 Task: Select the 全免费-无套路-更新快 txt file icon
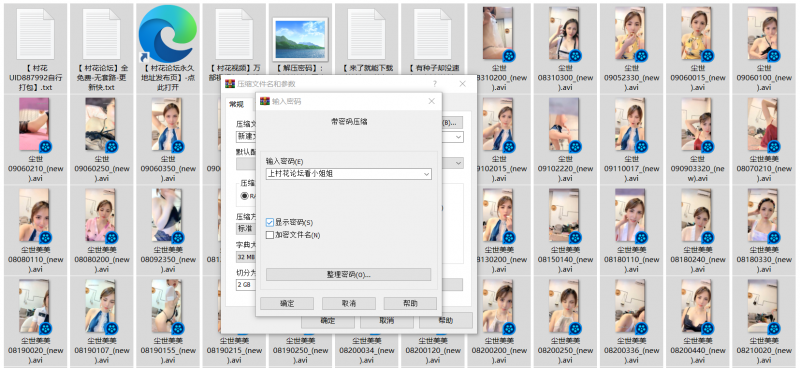click(102, 34)
